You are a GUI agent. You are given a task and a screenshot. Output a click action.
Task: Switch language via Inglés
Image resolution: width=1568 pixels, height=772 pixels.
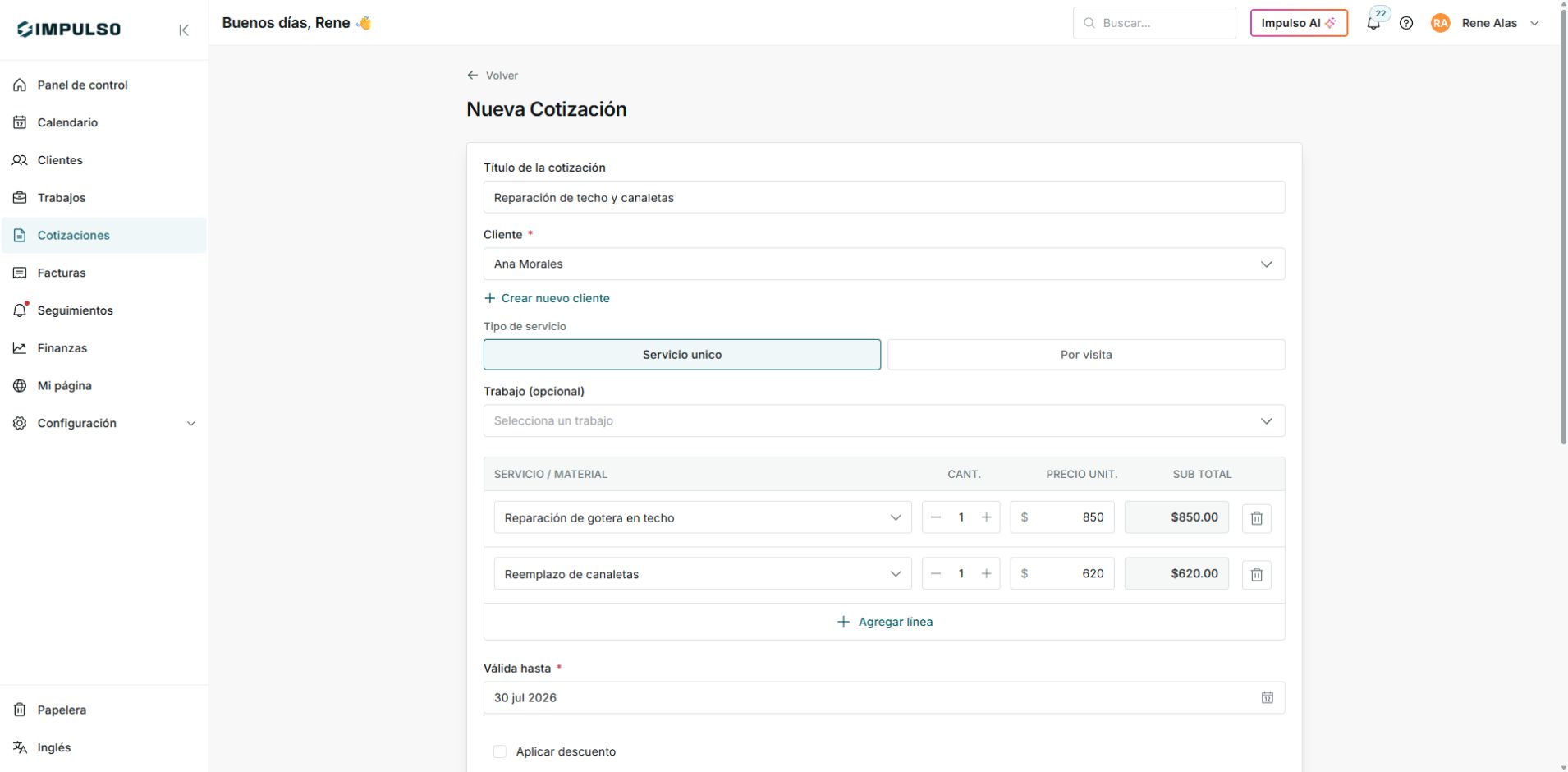(104, 747)
